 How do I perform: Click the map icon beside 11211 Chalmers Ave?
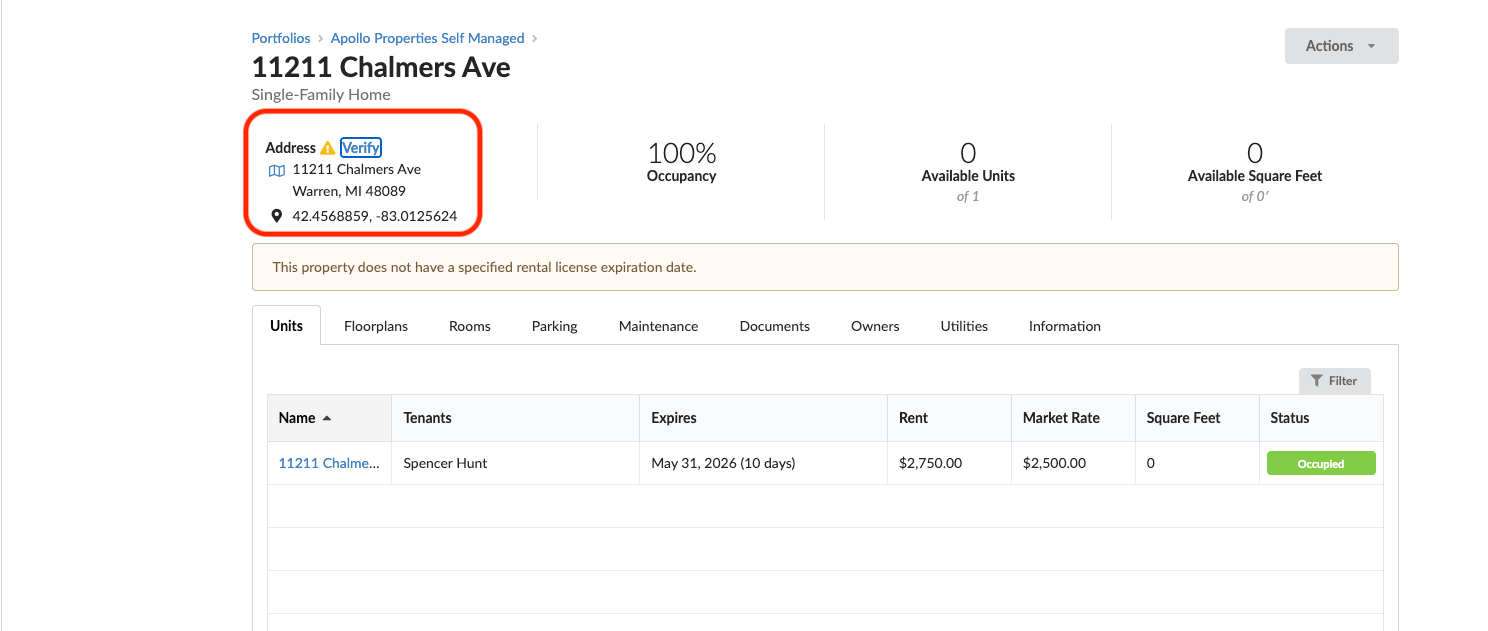pyautogui.click(x=277, y=170)
